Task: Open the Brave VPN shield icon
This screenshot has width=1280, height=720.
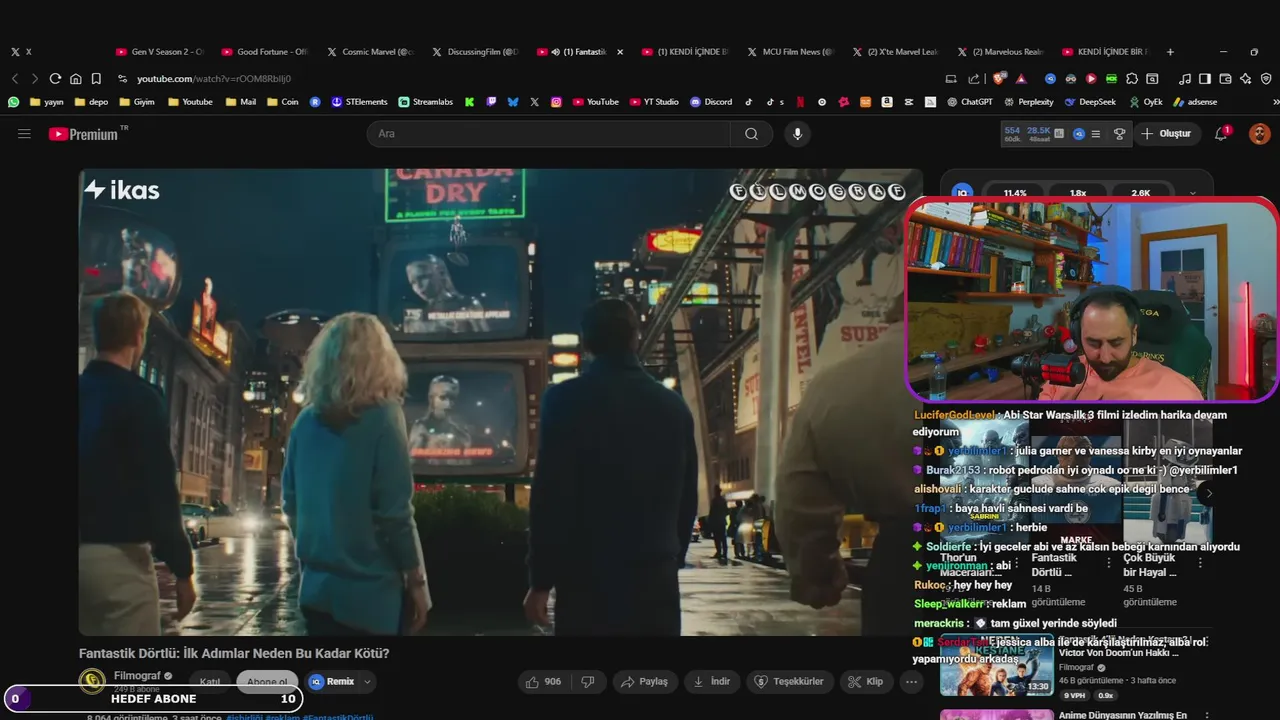Action: click(1266, 79)
